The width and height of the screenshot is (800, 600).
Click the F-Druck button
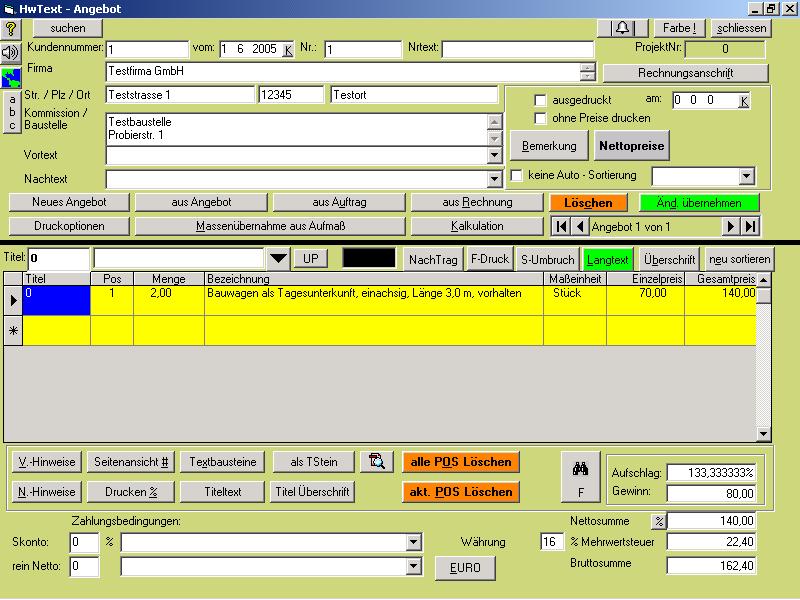490,259
